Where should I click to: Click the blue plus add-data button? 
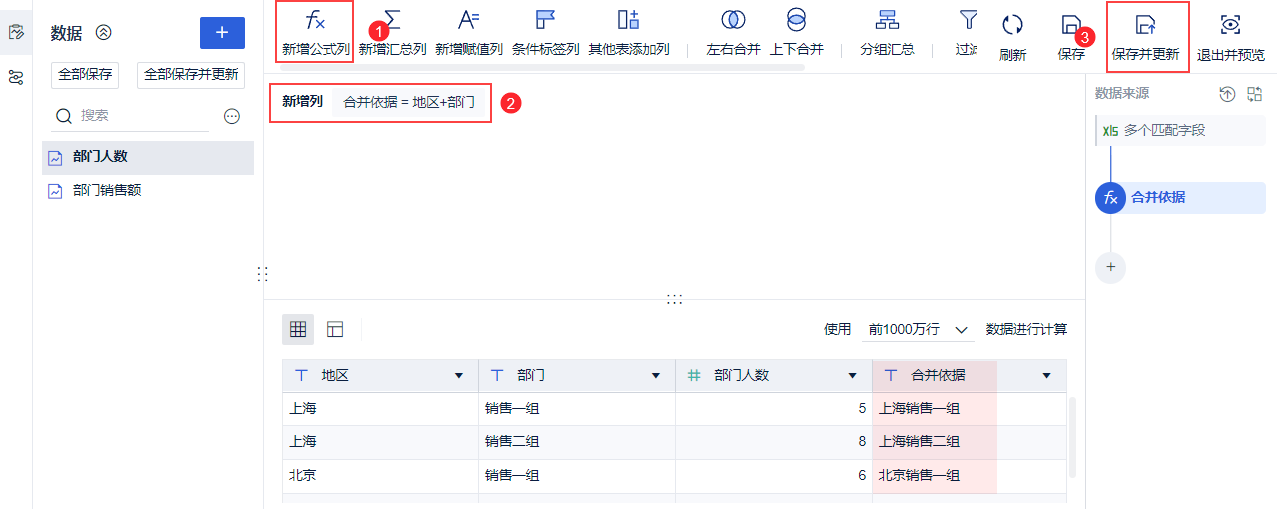pyautogui.click(x=222, y=33)
